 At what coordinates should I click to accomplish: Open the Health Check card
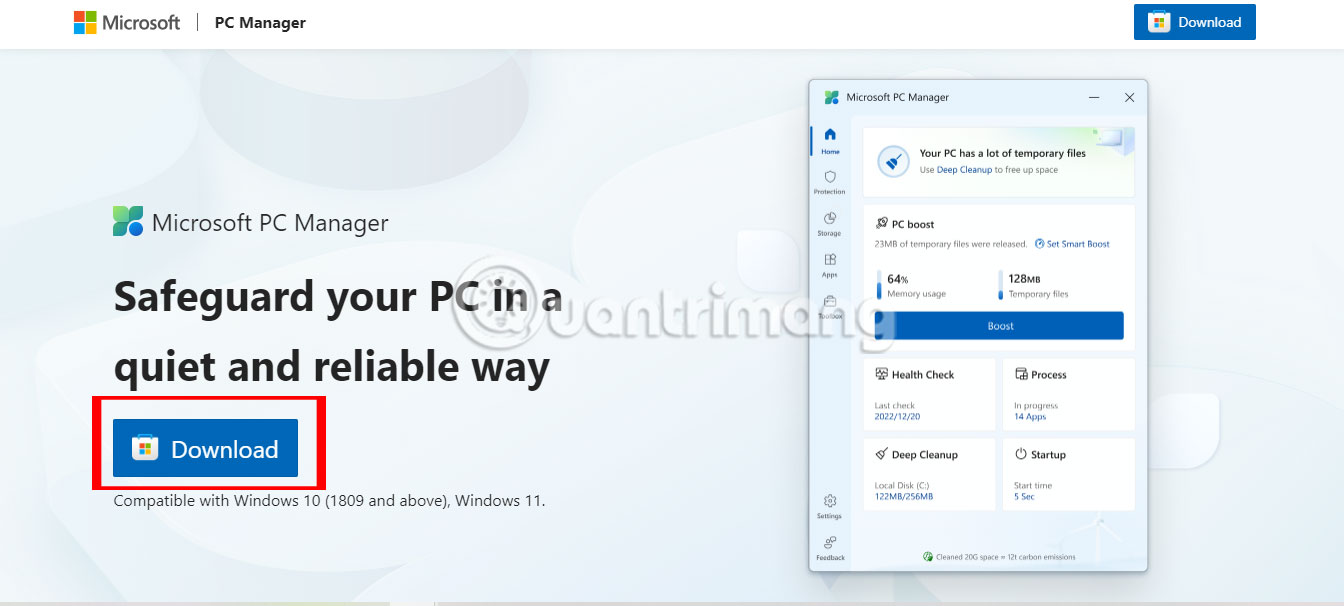929,394
